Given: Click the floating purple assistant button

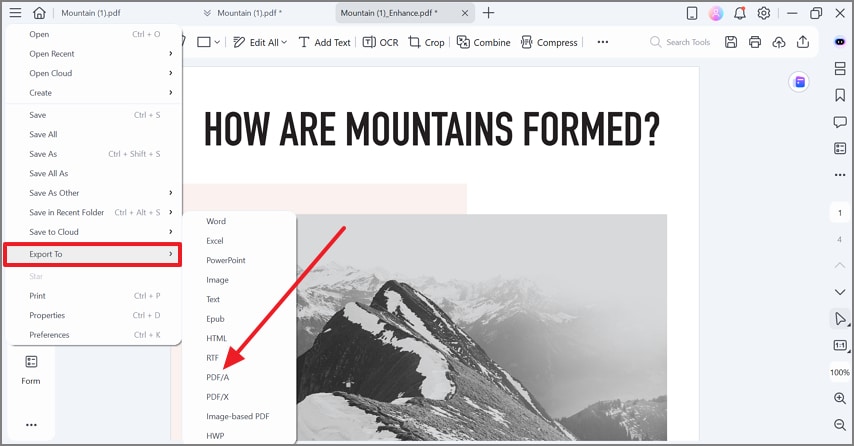Looking at the screenshot, I should 799,82.
